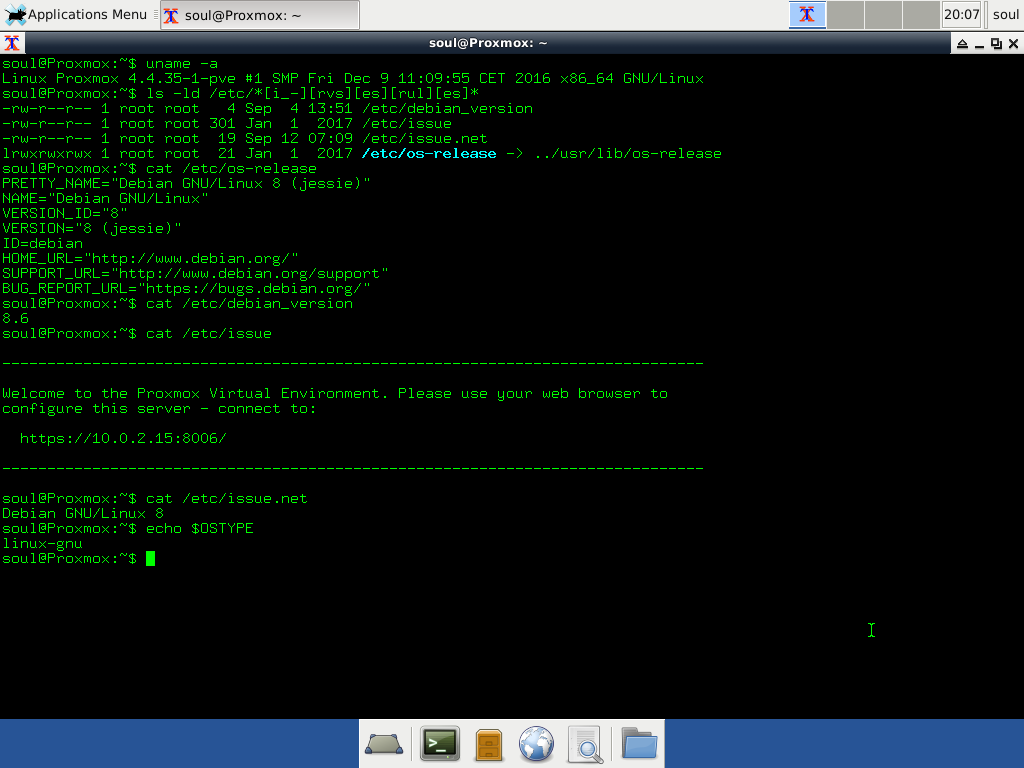
Task: Open Application Finder magnifier icon
Action: click(586, 744)
